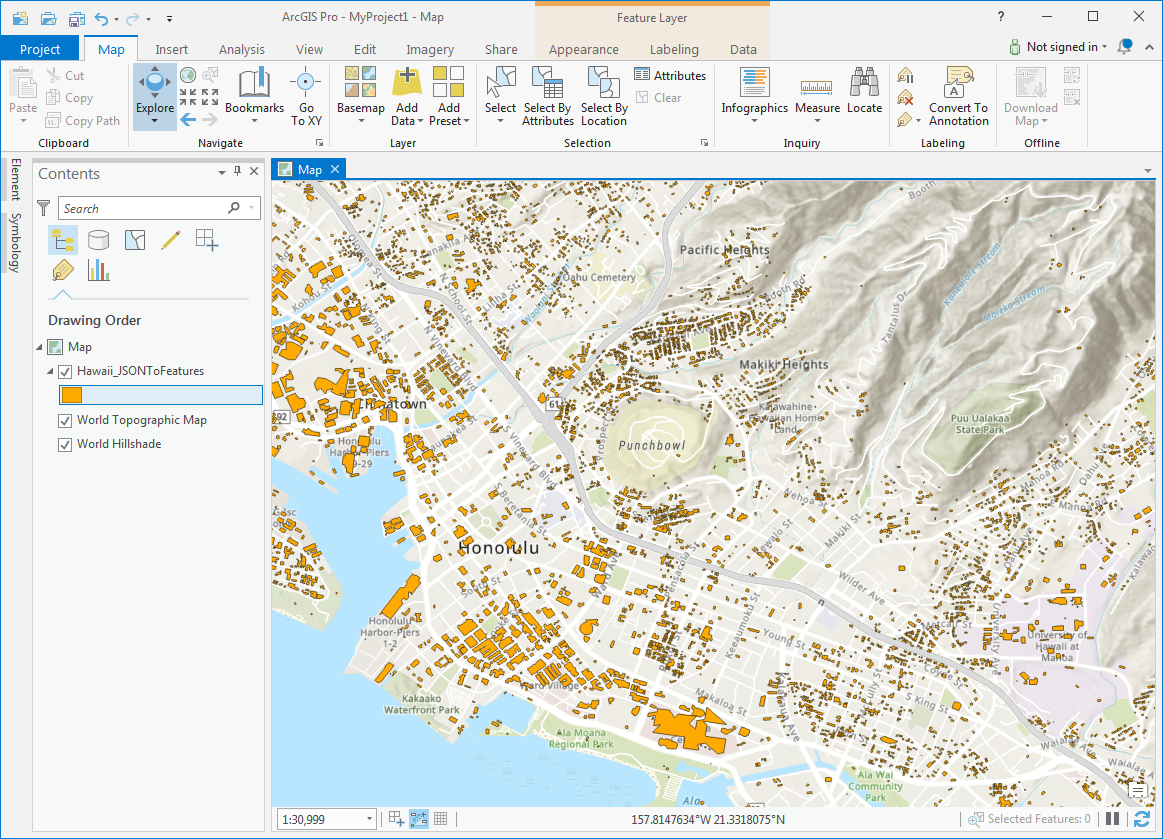This screenshot has height=839, width=1163.
Task: Click the Go To XY tool
Action: point(306,96)
